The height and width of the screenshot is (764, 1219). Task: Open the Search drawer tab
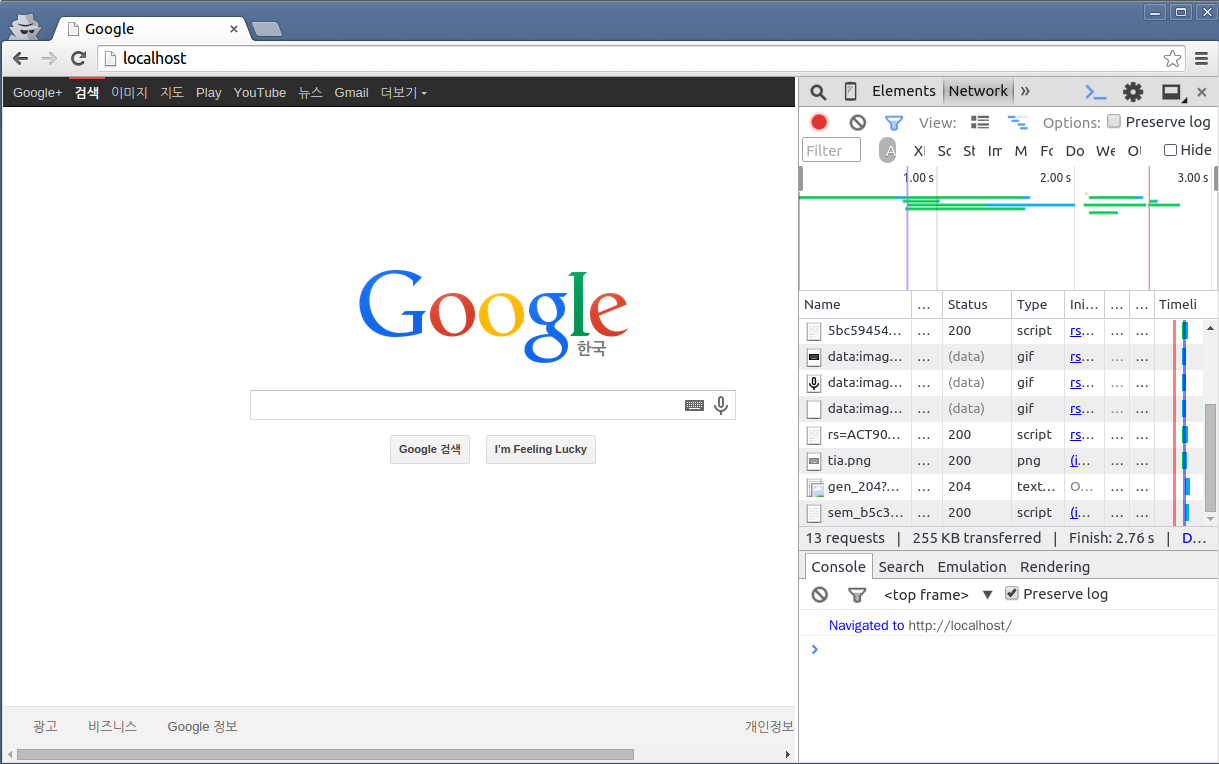click(x=901, y=567)
